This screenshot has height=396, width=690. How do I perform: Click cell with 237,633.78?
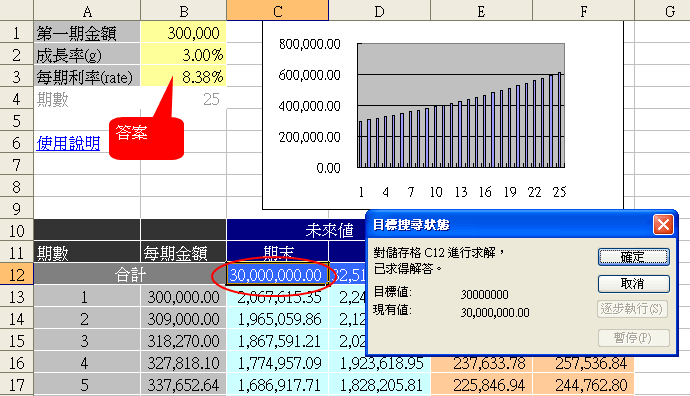(x=481, y=364)
